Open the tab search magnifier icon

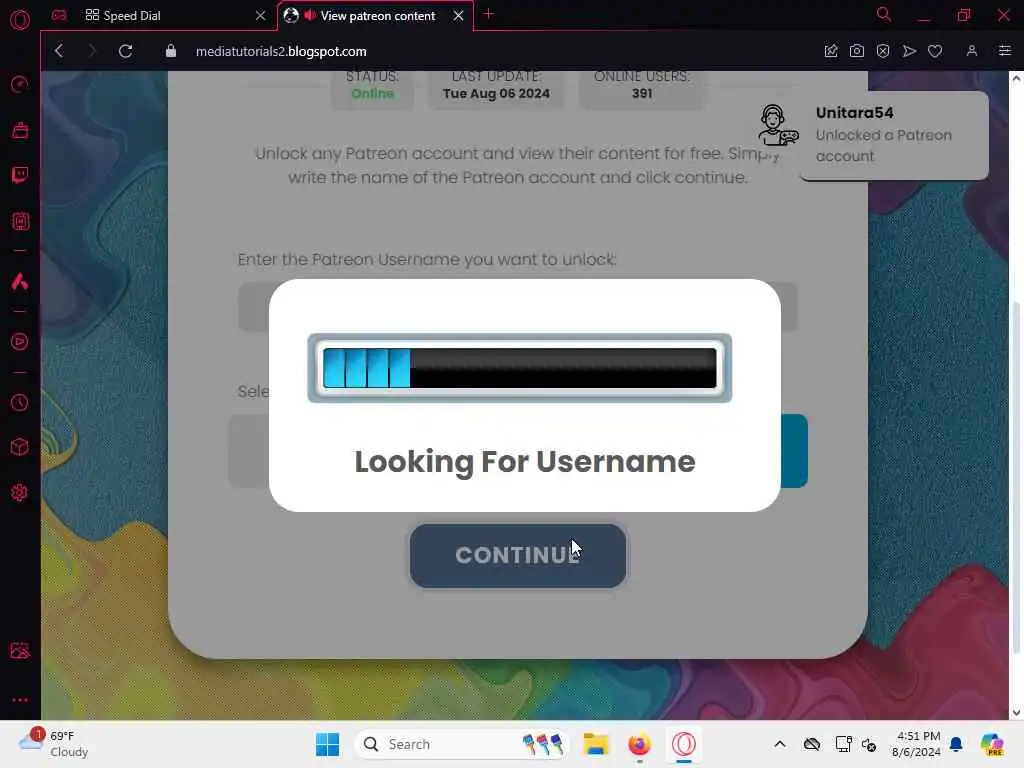click(x=884, y=14)
